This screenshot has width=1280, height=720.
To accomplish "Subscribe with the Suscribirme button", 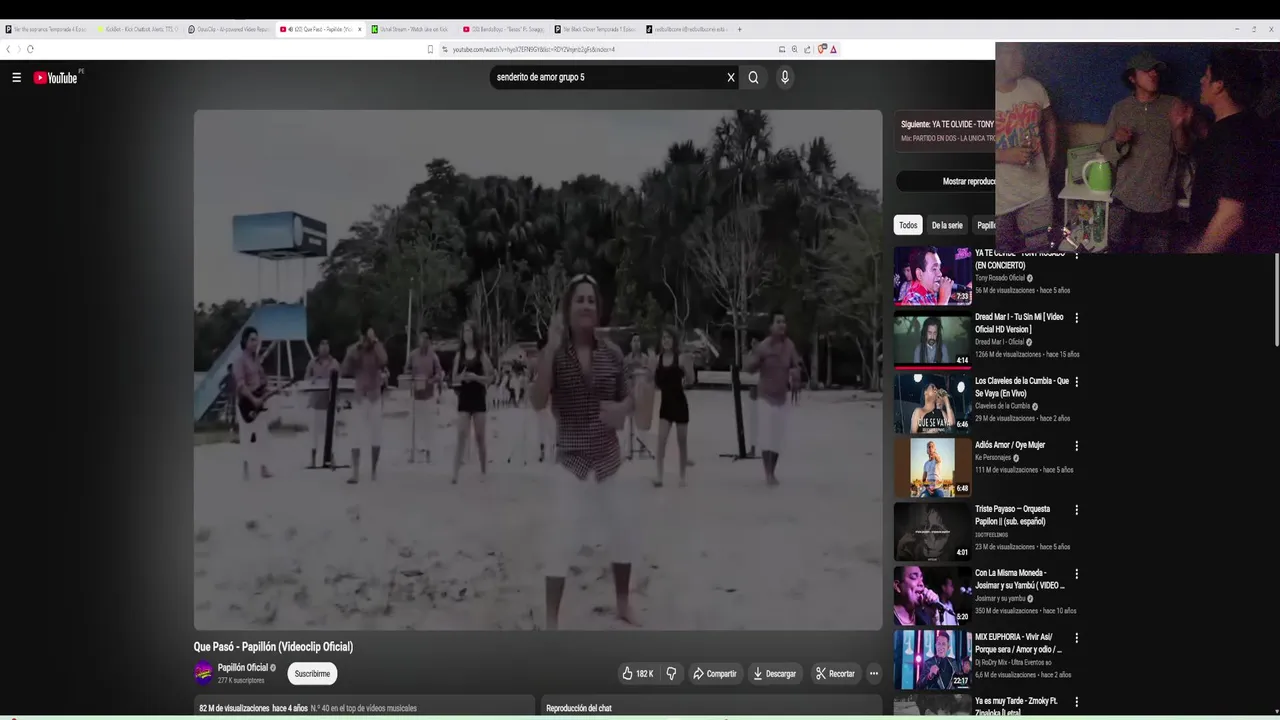I will 312,674.
